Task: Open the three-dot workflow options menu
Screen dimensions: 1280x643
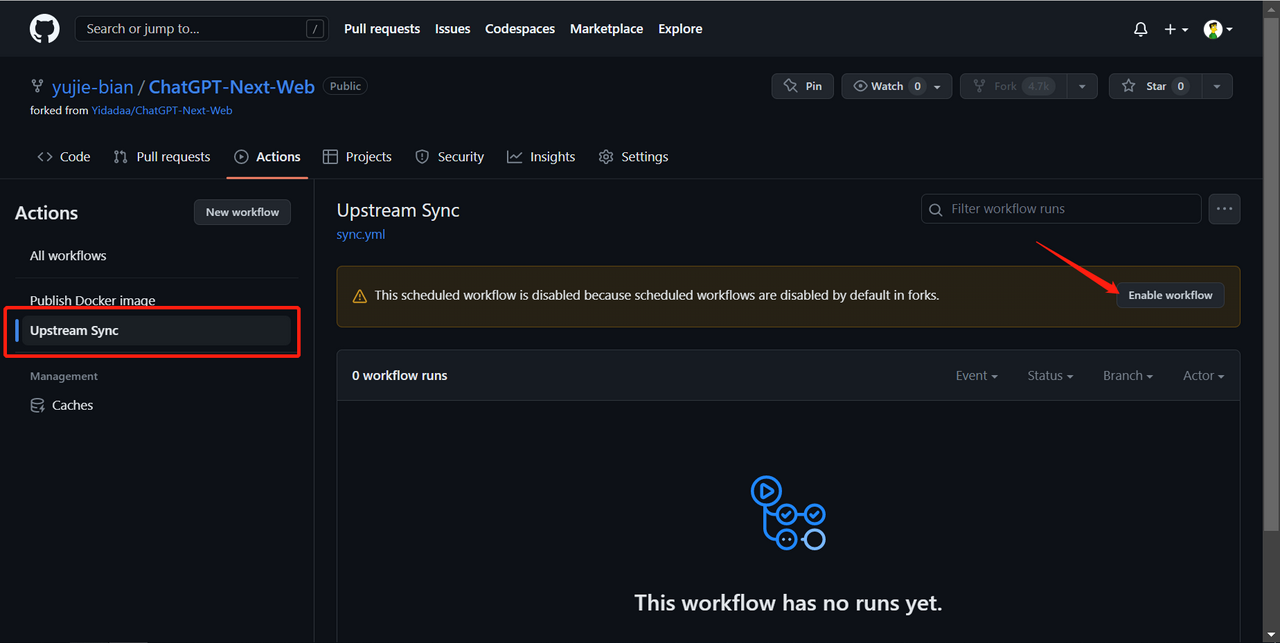Action: [1224, 209]
